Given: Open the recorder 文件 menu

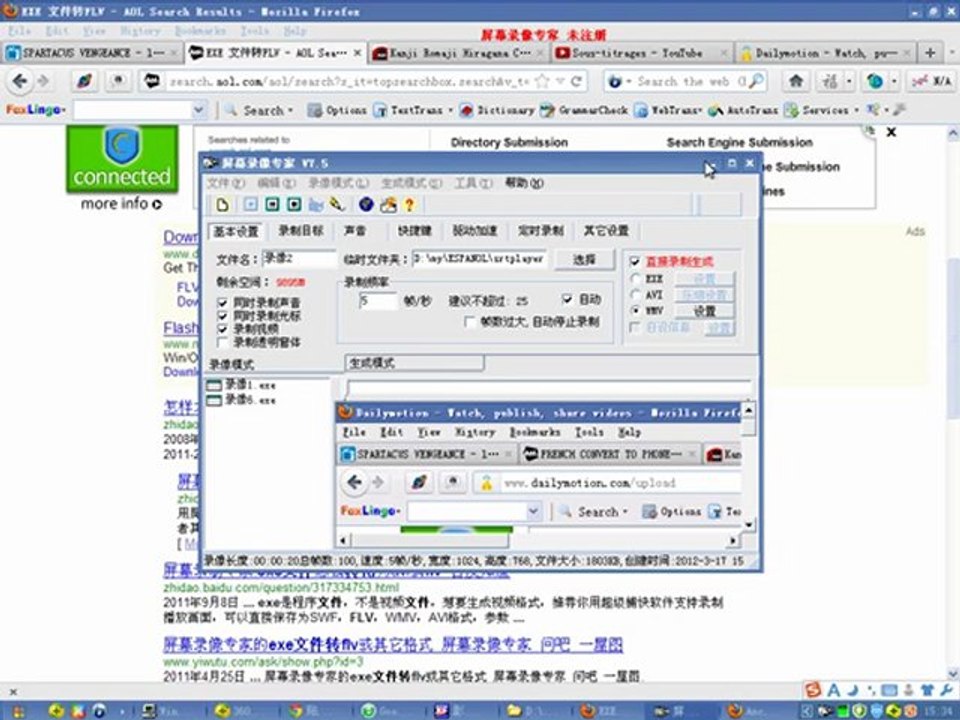Looking at the screenshot, I should [225, 183].
